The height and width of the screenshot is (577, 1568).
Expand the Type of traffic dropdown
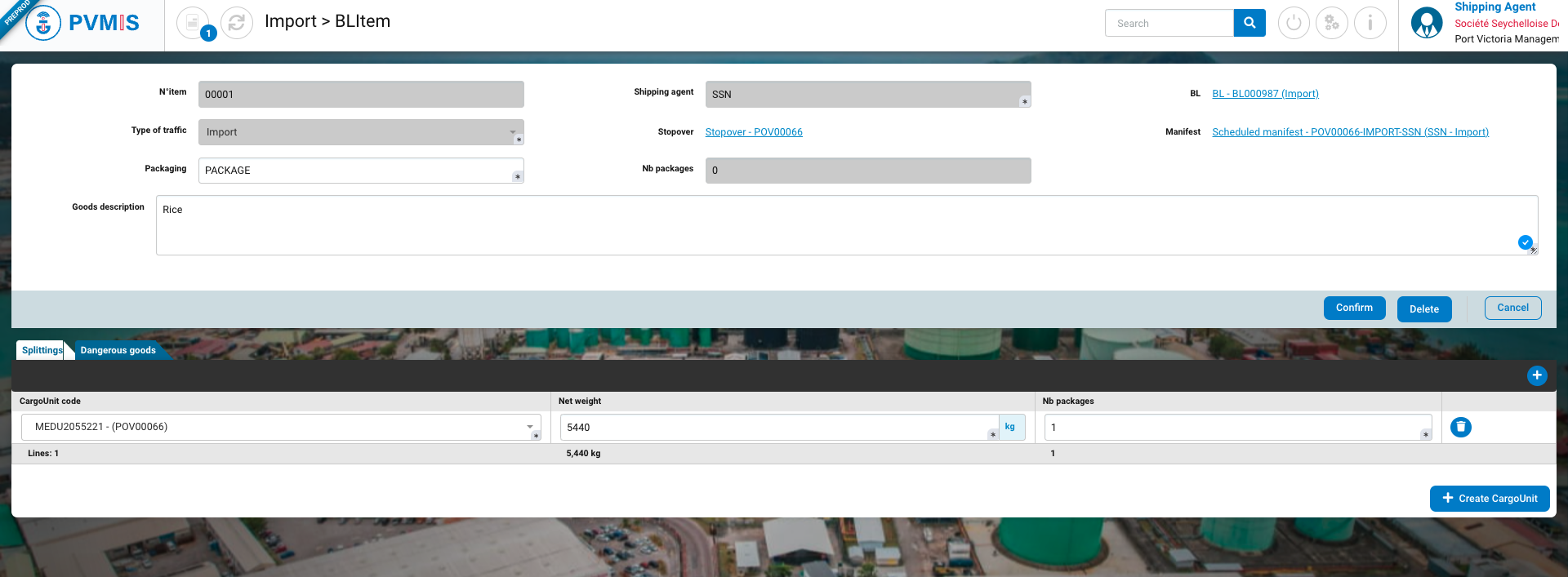tap(513, 132)
